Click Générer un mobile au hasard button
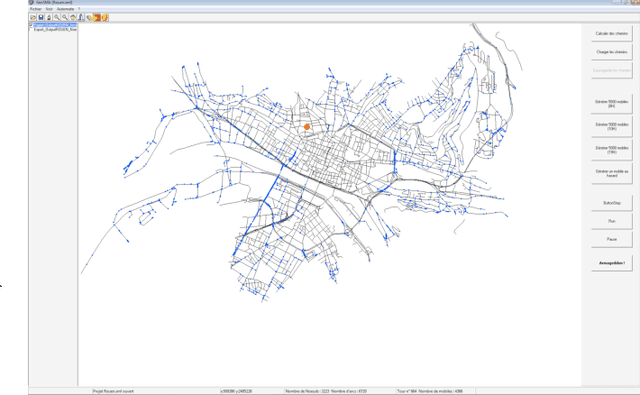The image size is (640, 395). 611,173
